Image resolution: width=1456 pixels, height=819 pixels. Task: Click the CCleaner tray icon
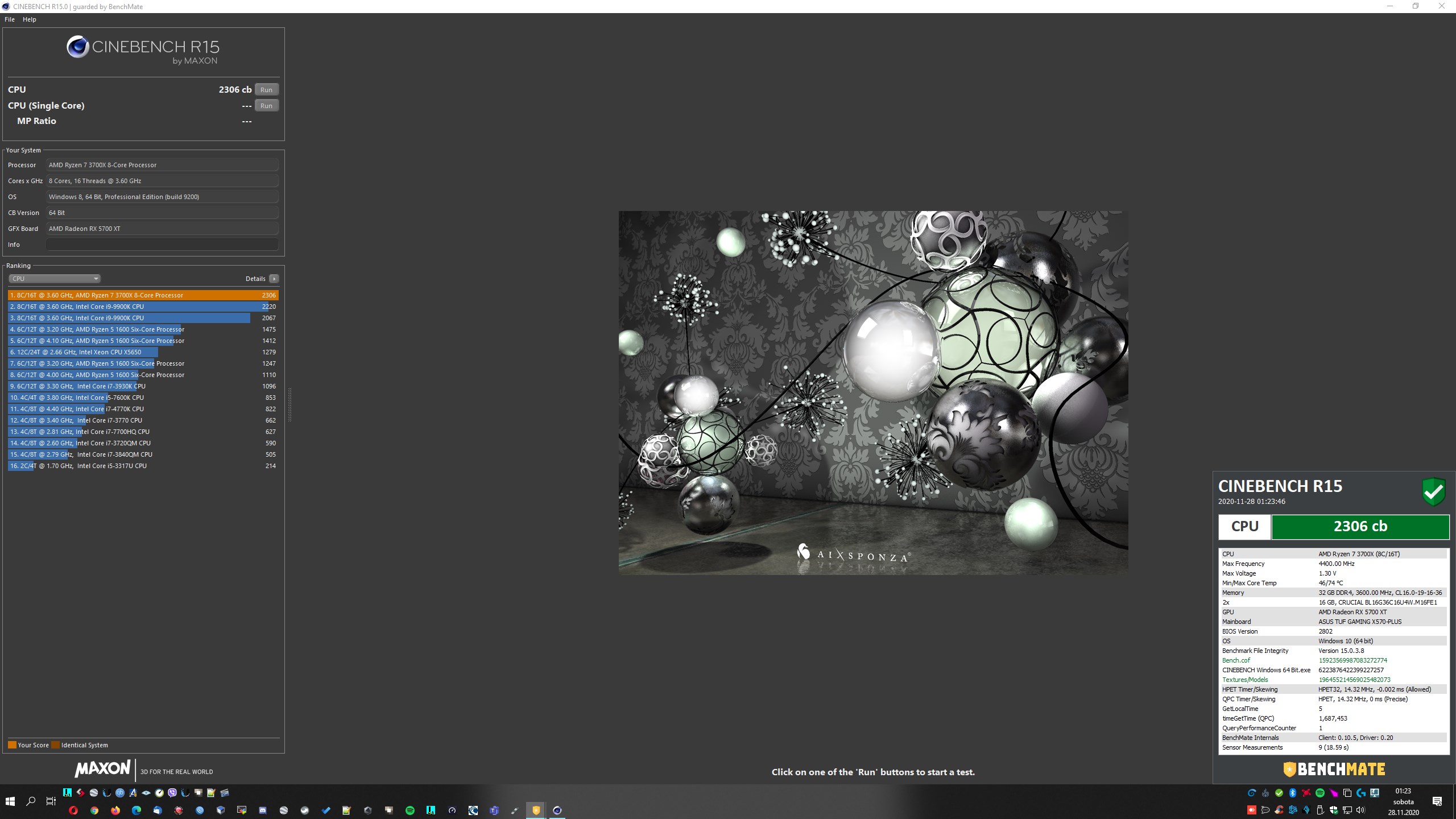[1279, 810]
